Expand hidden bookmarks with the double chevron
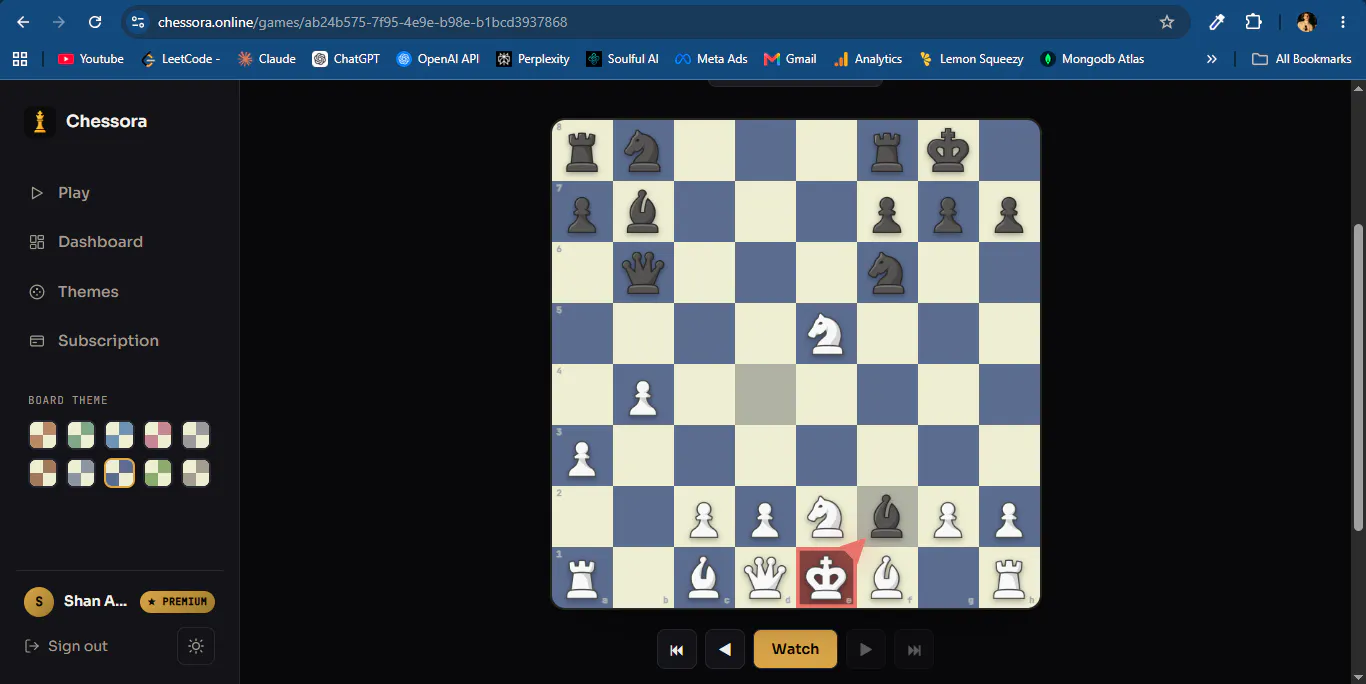Screen dimensions: 1366x684 1212,59
